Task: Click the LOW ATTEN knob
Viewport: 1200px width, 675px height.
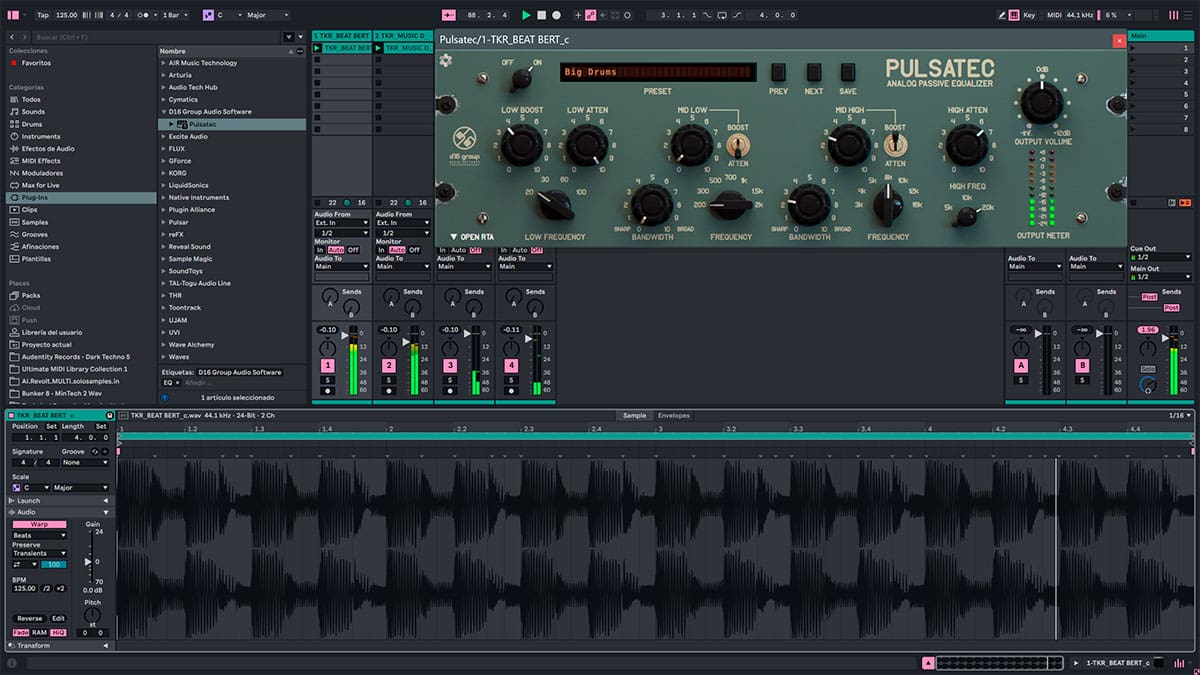Action: coord(587,146)
